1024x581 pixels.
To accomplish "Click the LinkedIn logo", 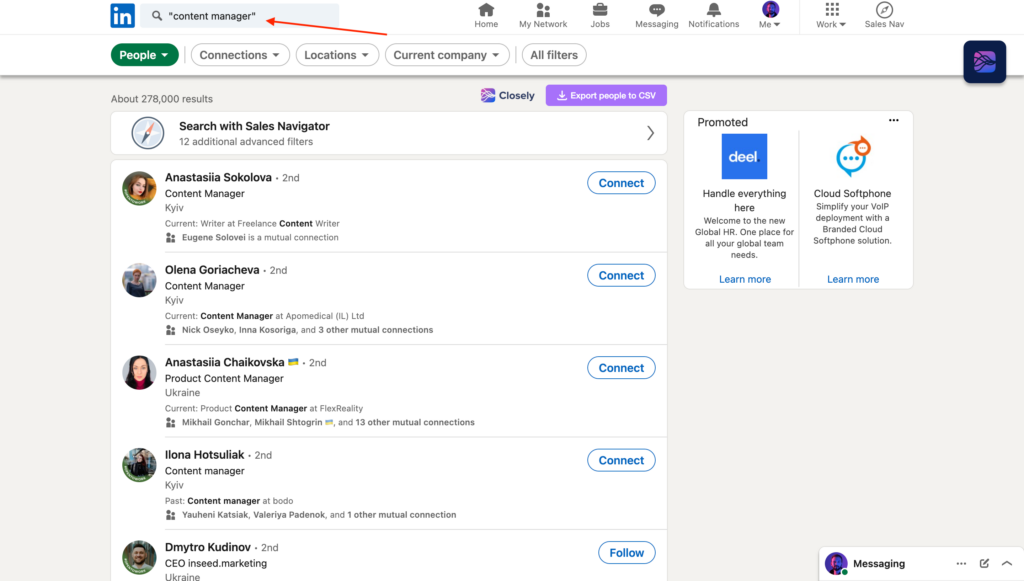I will point(122,15).
